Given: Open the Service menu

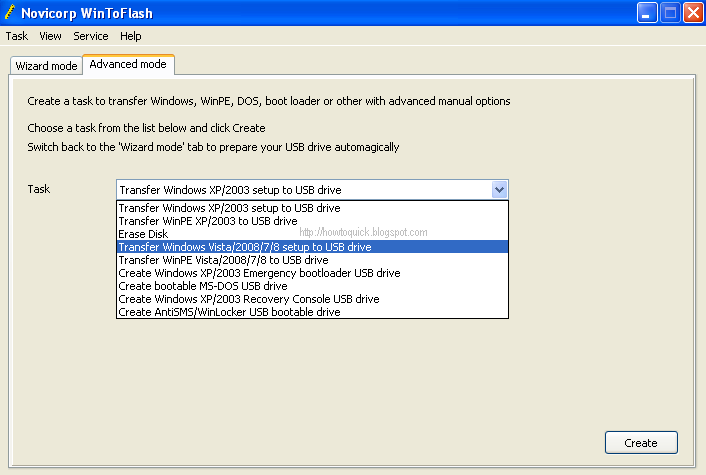Looking at the screenshot, I should [91, 36].
